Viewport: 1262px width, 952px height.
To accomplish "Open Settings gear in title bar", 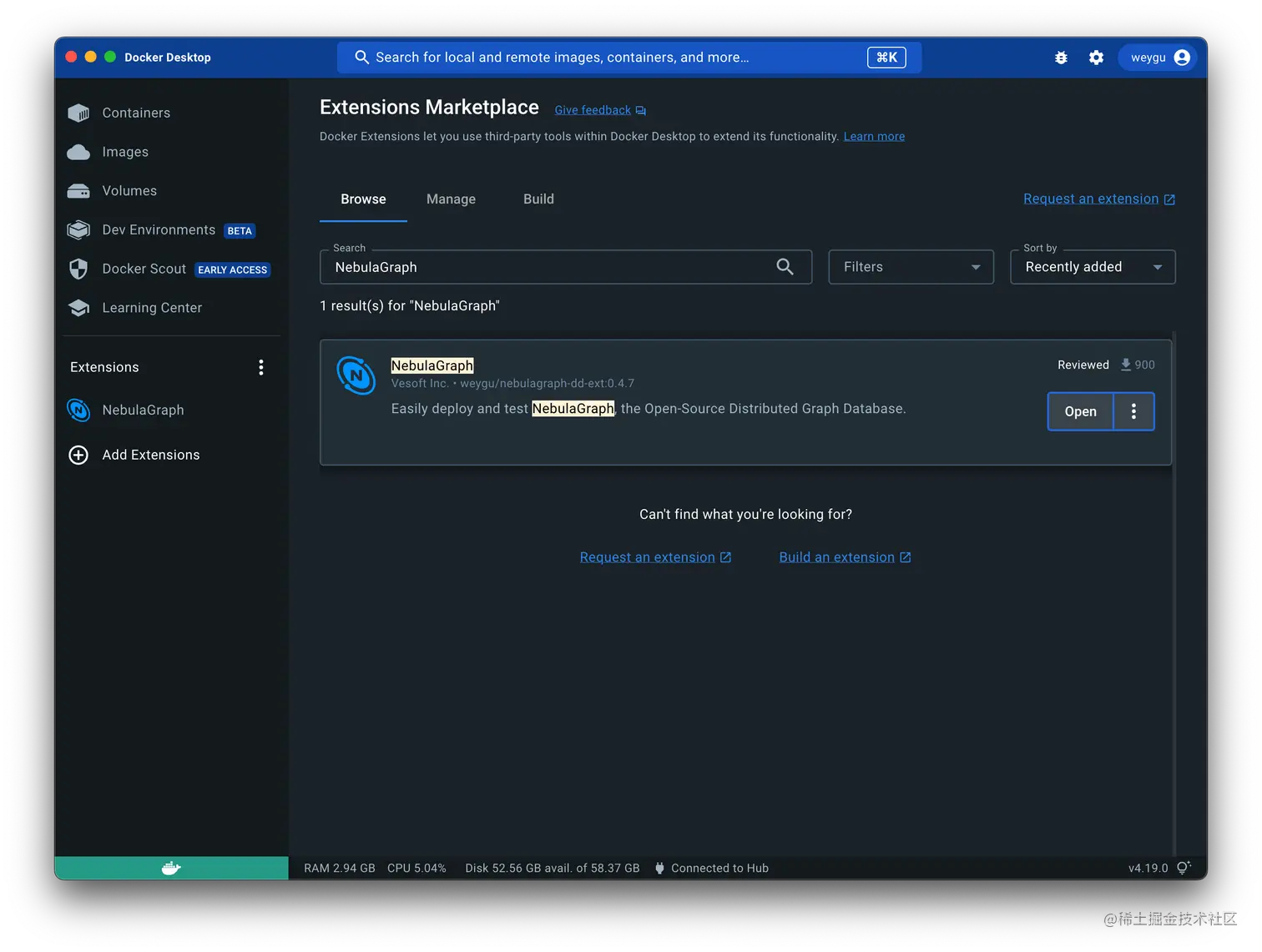I will click(x=1096, y=58).
